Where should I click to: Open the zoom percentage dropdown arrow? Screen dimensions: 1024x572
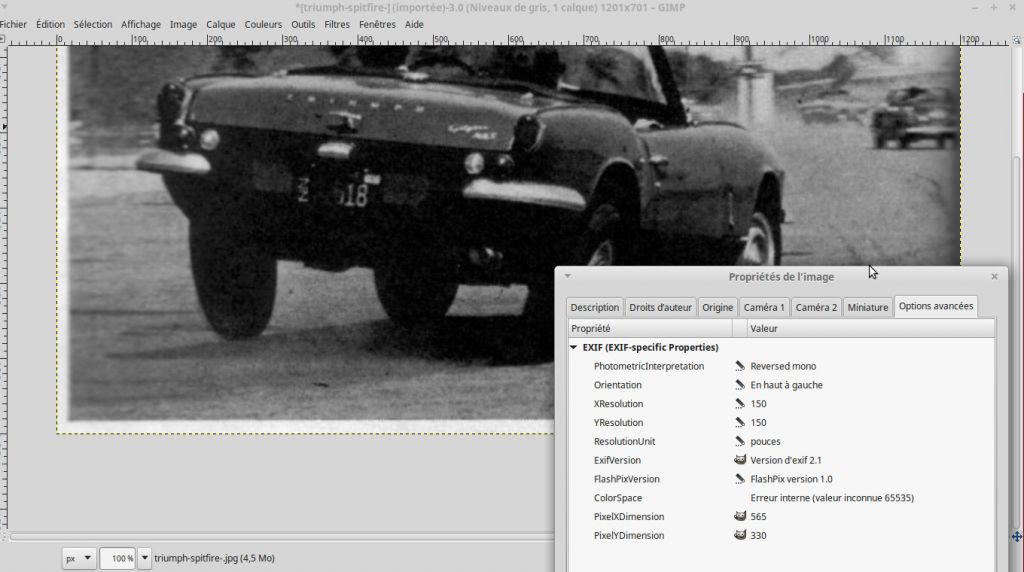(145, 558)
